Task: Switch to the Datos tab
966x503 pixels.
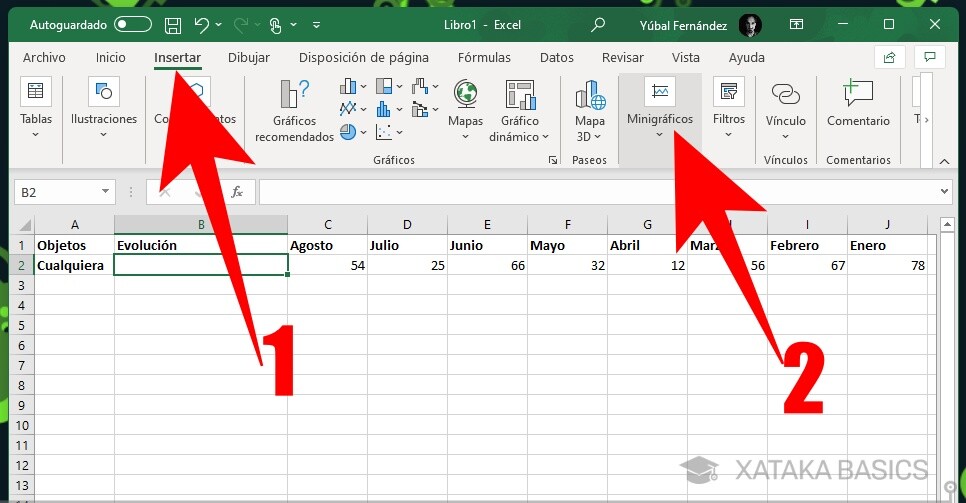Action: click(557, 57)
